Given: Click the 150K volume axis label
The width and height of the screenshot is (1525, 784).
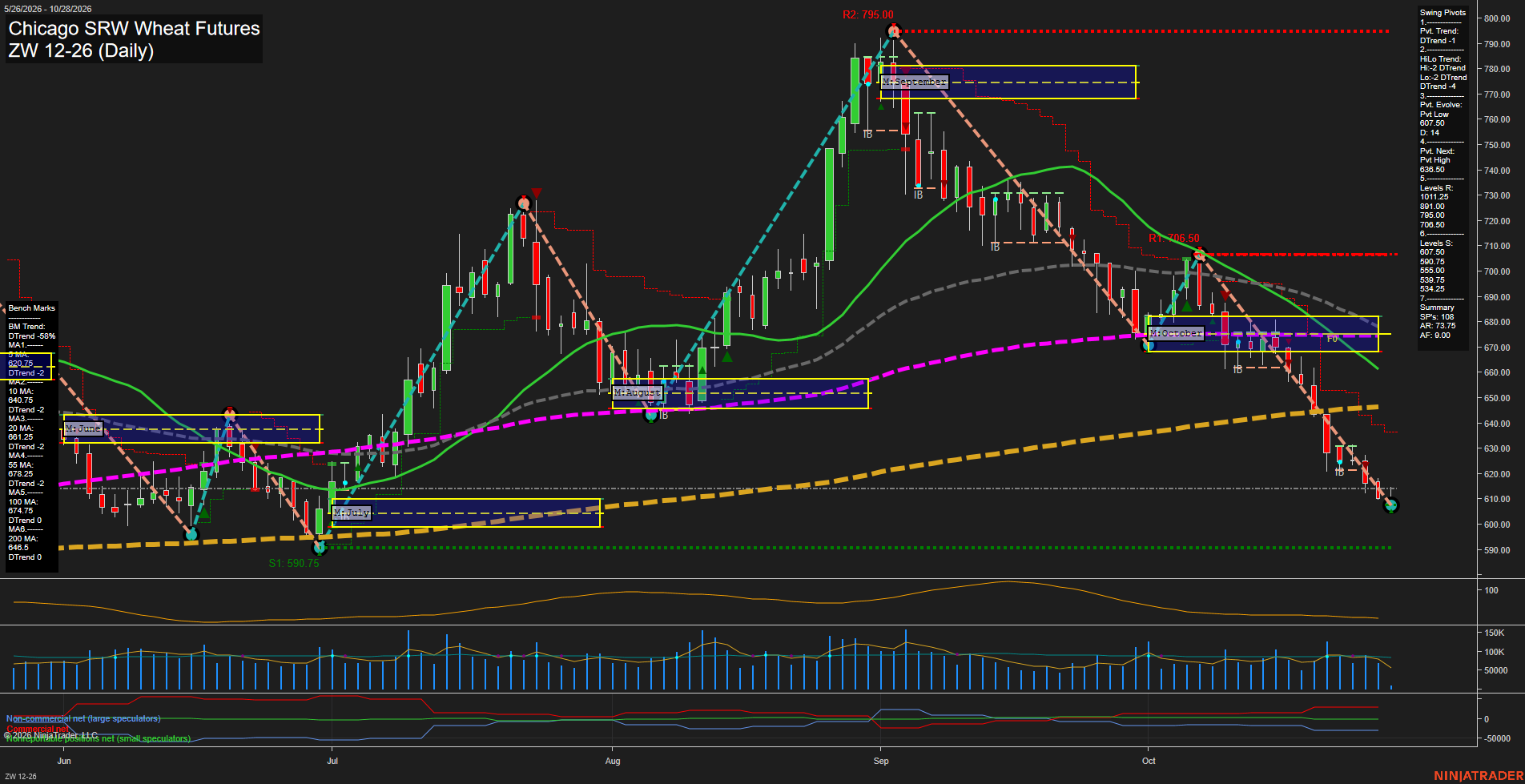Looking at the screenshot, I should 1495,633.
